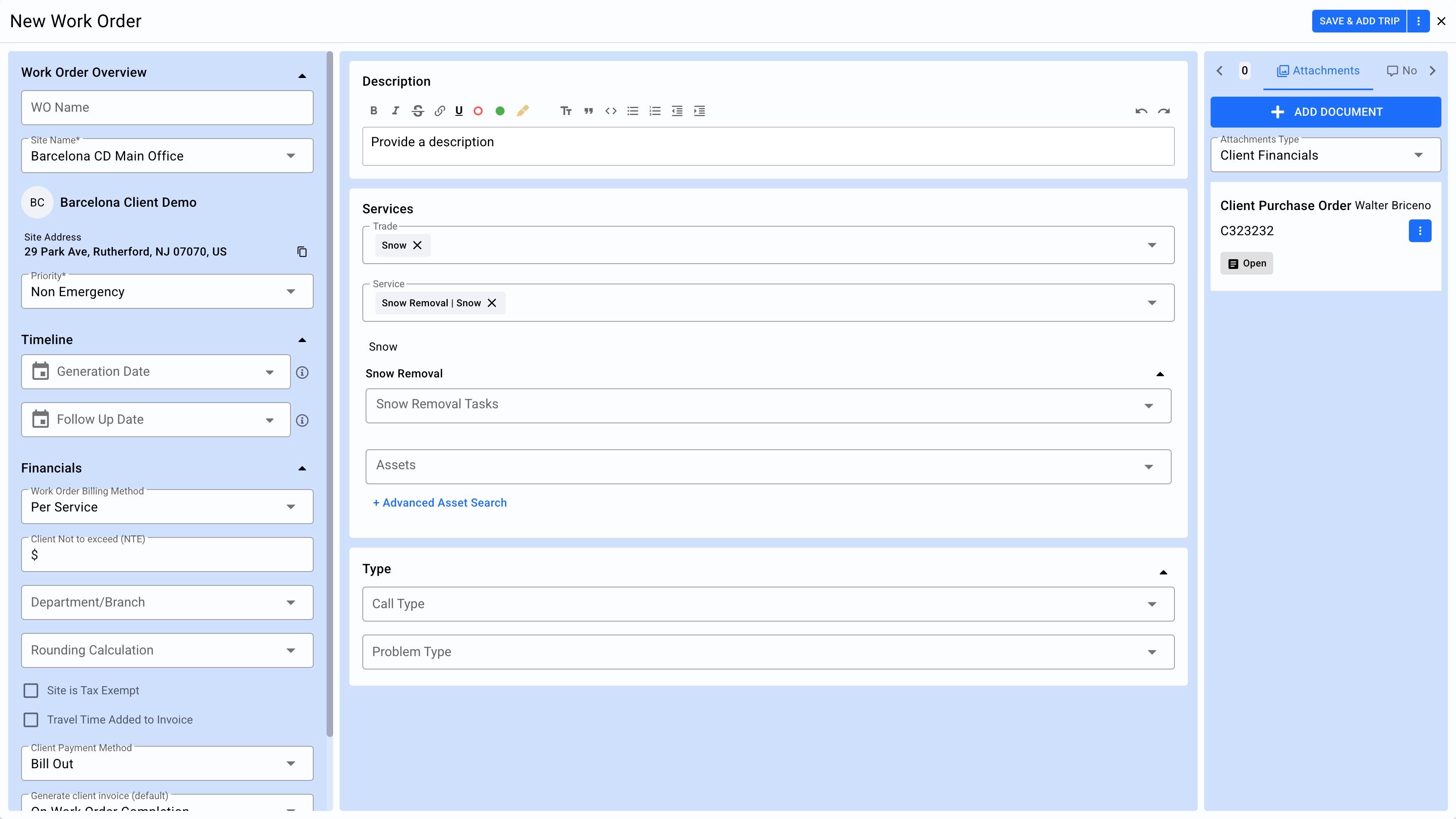Select the green color text swatch
The width and height of the screenshot is (1456, 819).
[500, 111]
